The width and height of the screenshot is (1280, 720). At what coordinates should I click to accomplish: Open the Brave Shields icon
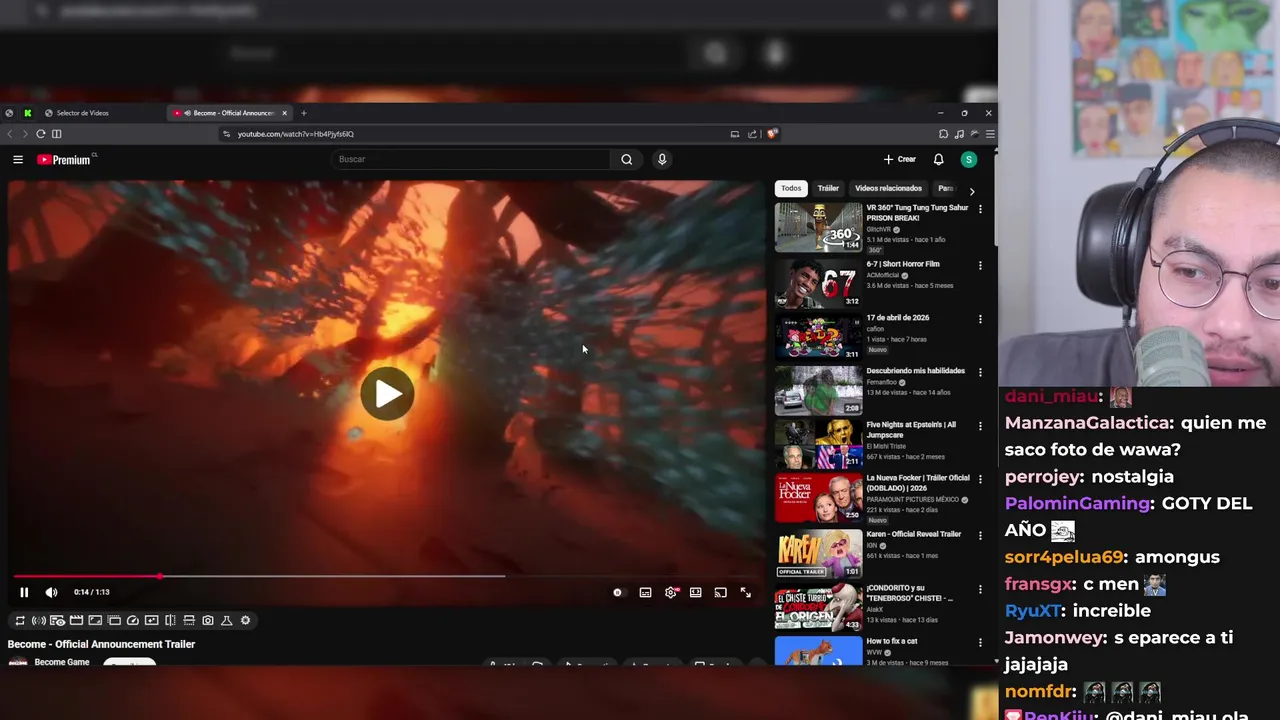click(x=772, y=134)
